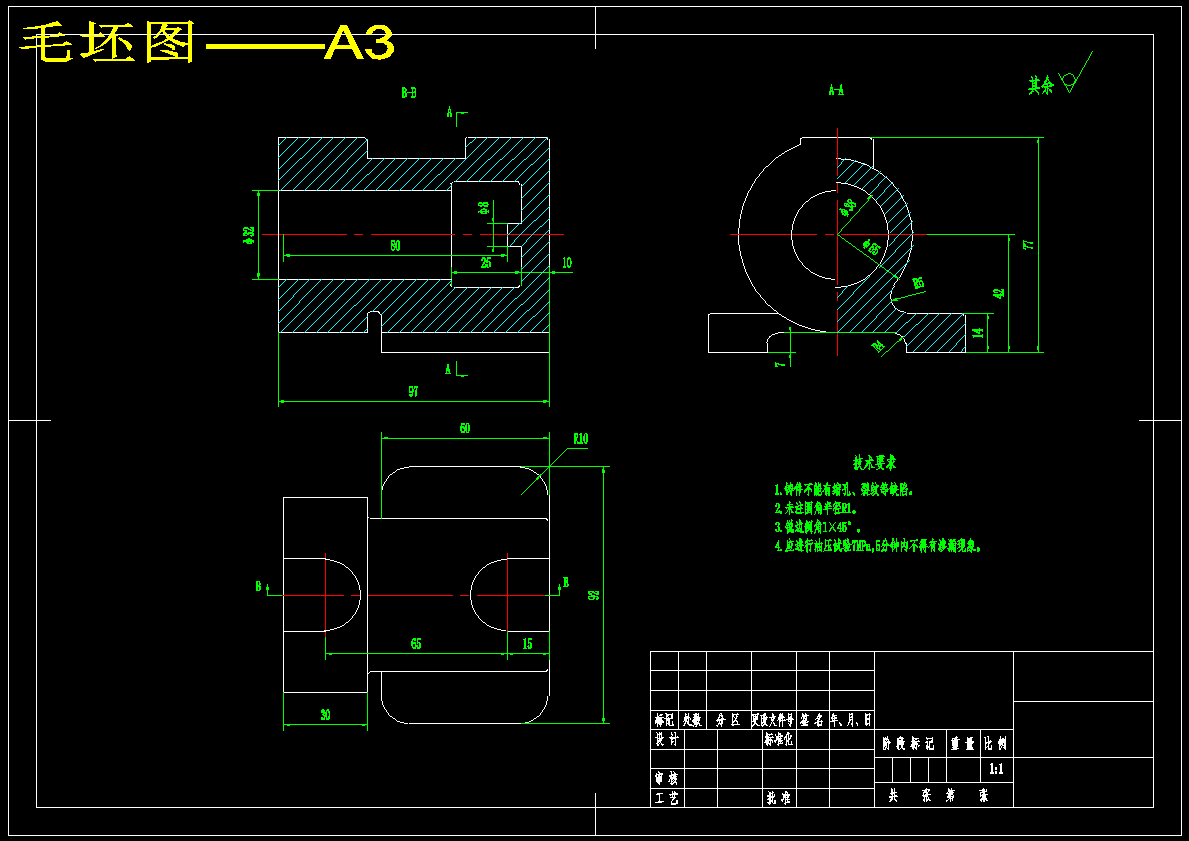Click the 其余 surface finish note

tap(1040, 86)
